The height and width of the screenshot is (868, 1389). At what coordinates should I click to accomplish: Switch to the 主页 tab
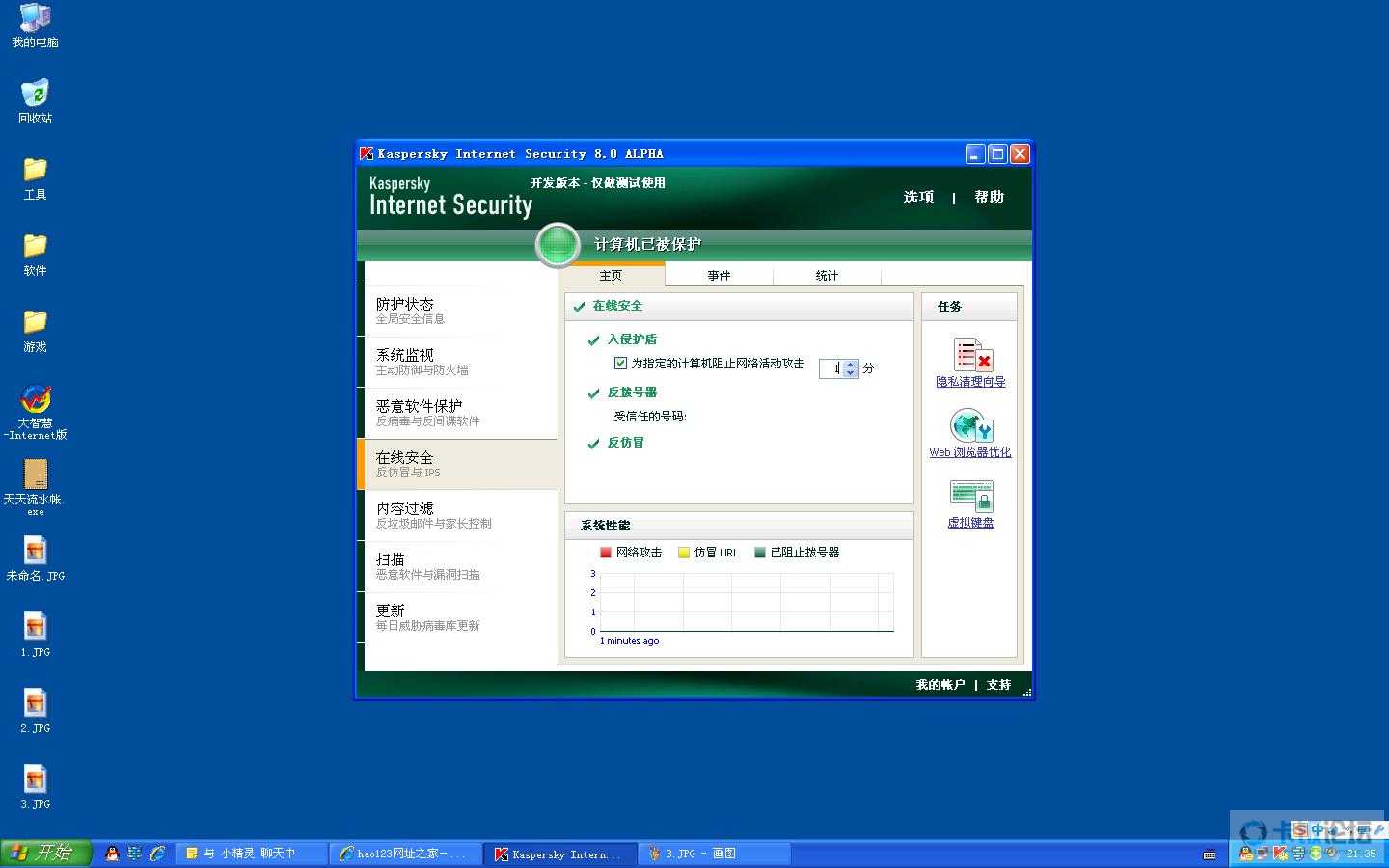[612, 276]
